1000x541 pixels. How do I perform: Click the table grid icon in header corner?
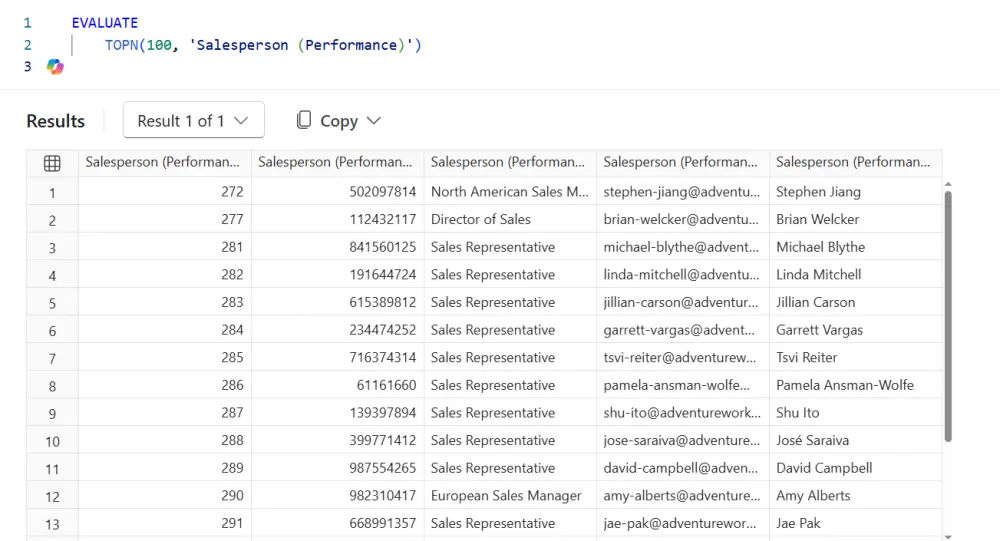pyautogui.click(x=52, y=163)
